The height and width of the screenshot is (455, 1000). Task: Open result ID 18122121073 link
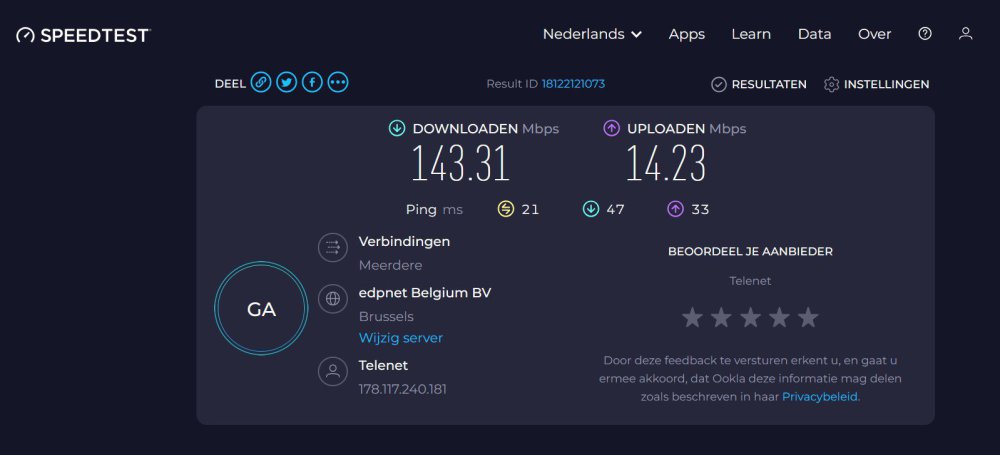tap(573, 84)
